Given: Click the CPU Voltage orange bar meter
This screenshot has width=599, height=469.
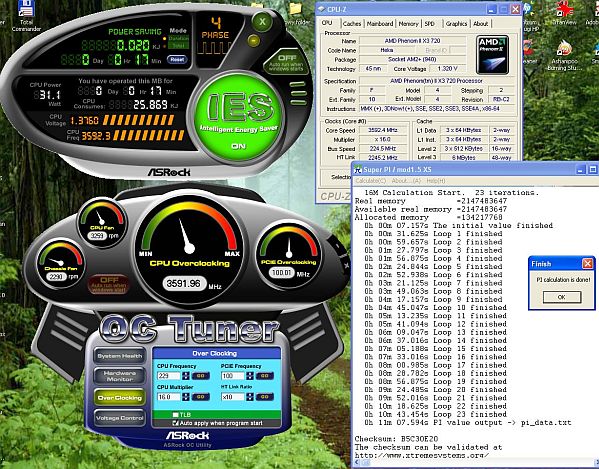Looking at the screenshot, I should click(x=139, y=121).
